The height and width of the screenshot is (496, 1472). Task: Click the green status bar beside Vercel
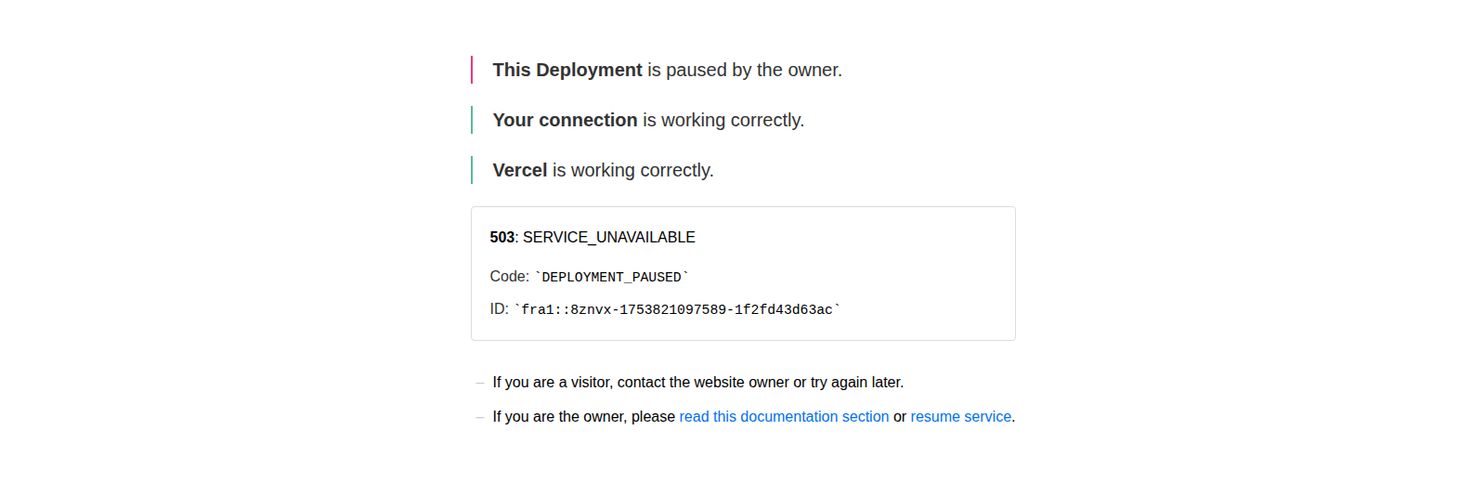click(472, 170)
